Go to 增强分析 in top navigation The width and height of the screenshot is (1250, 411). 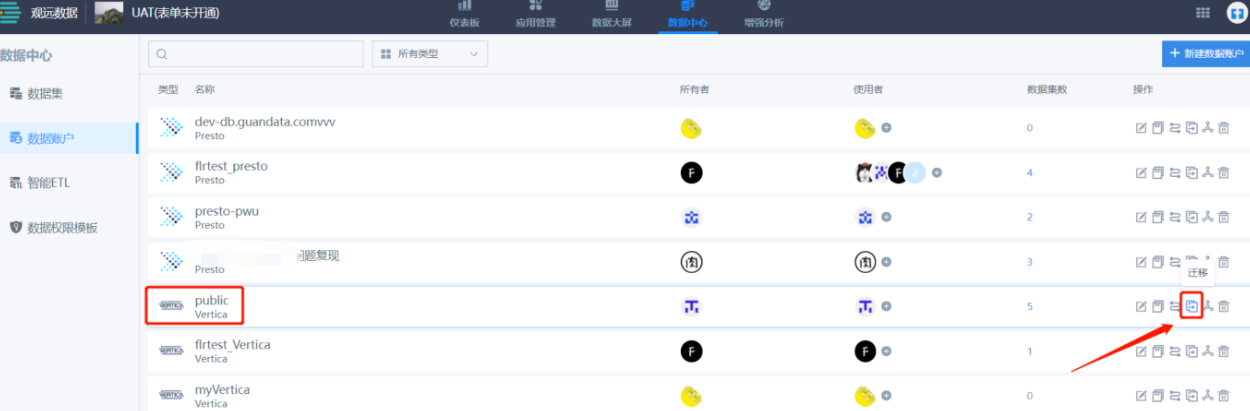tap(764, 15)
